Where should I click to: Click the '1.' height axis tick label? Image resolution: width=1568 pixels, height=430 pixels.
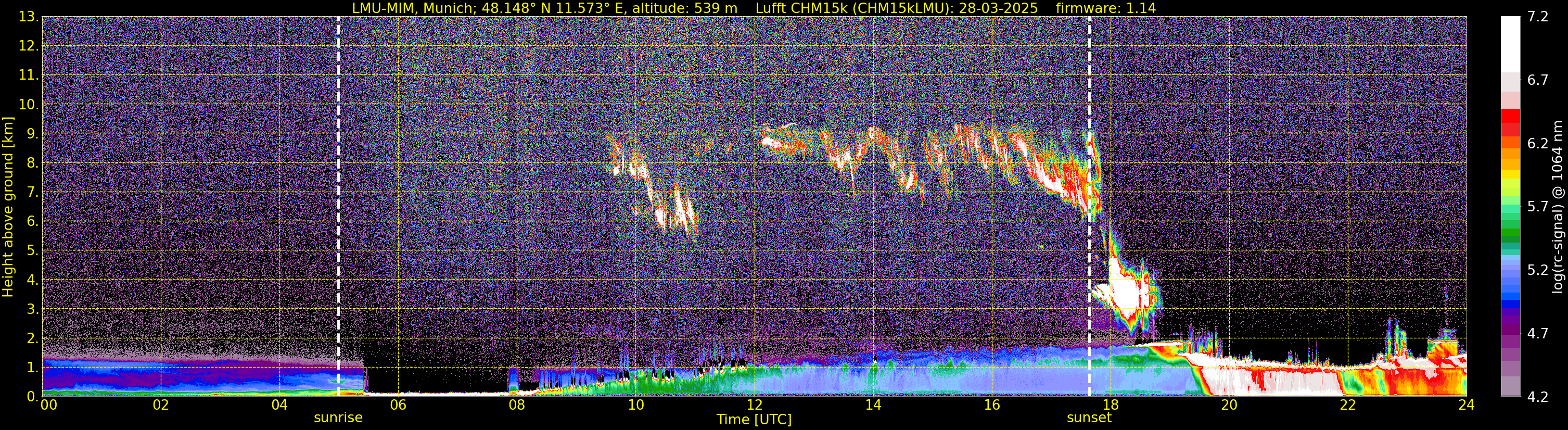click(x=33, y=368)
